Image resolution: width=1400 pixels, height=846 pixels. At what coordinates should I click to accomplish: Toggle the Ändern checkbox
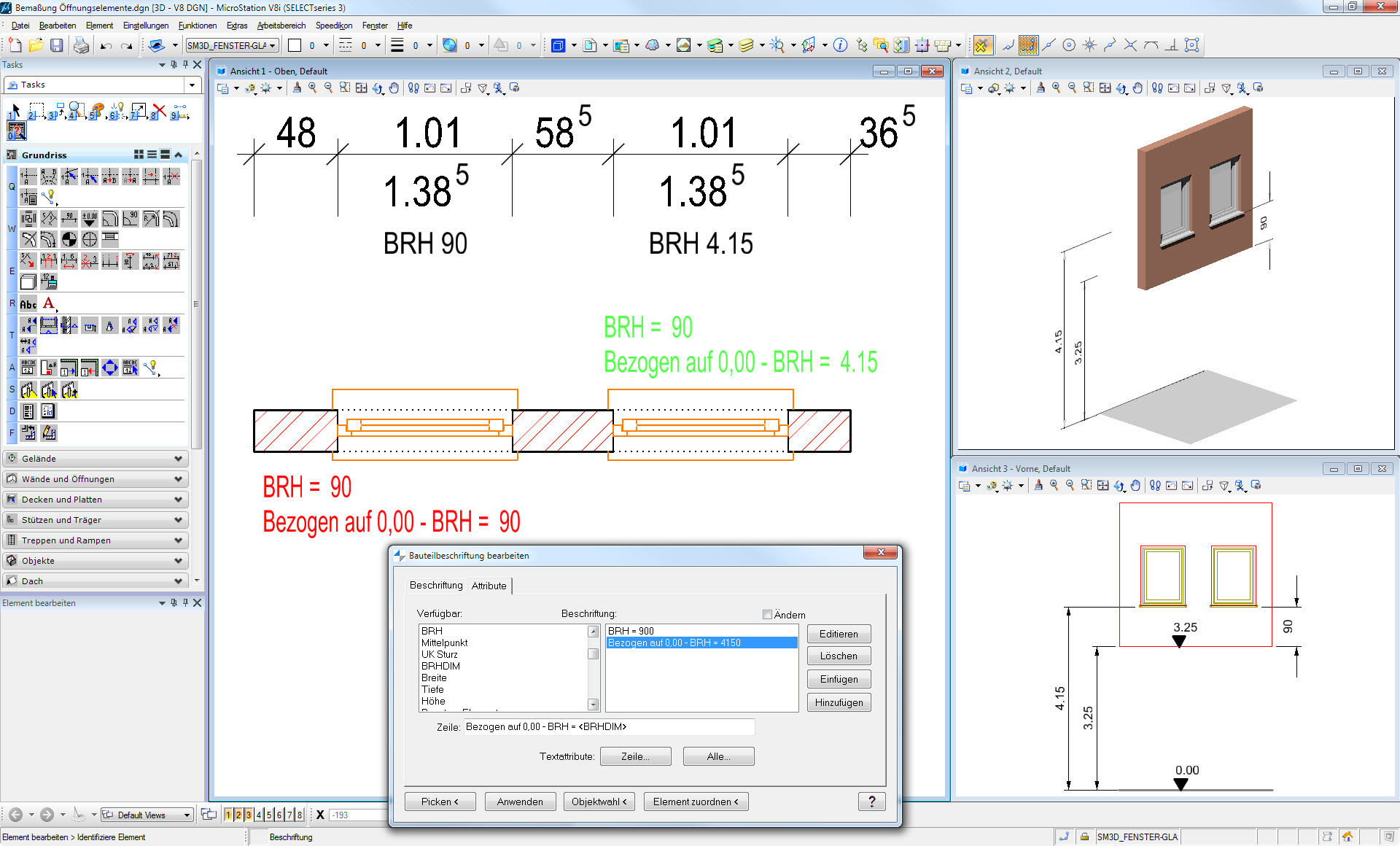coord(767,615)
